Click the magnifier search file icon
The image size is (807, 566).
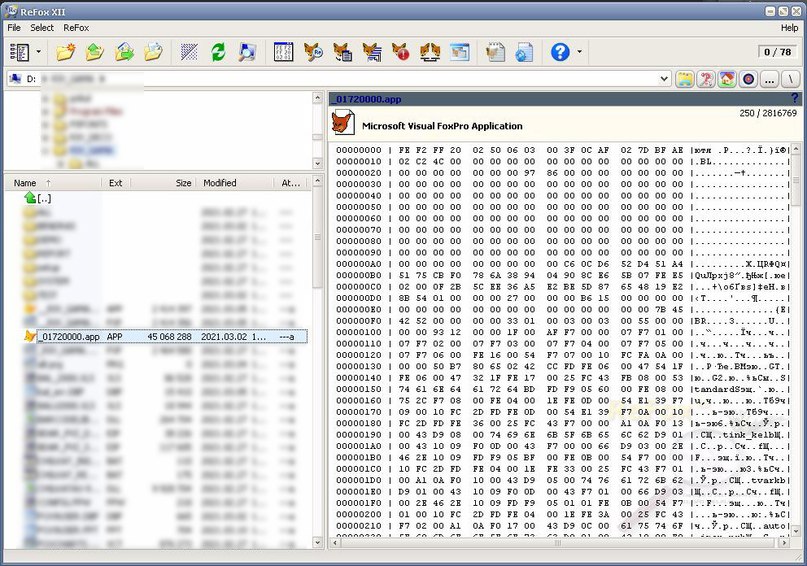pos(248,52)
